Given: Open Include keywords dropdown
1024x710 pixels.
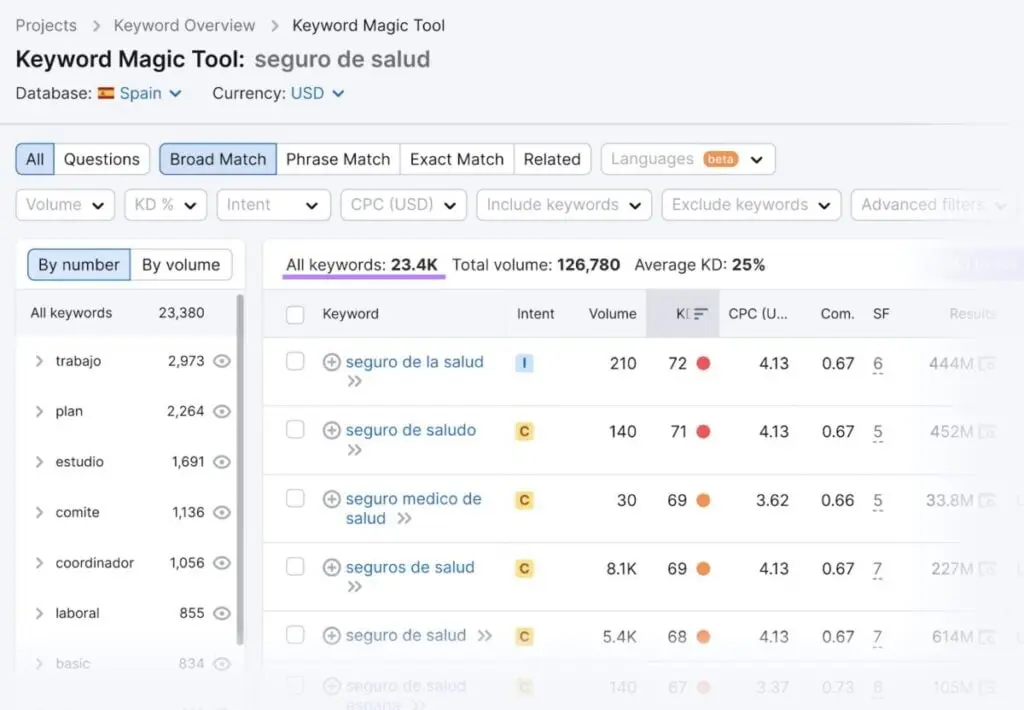Looking at the screenshot, I should point(564,205).
